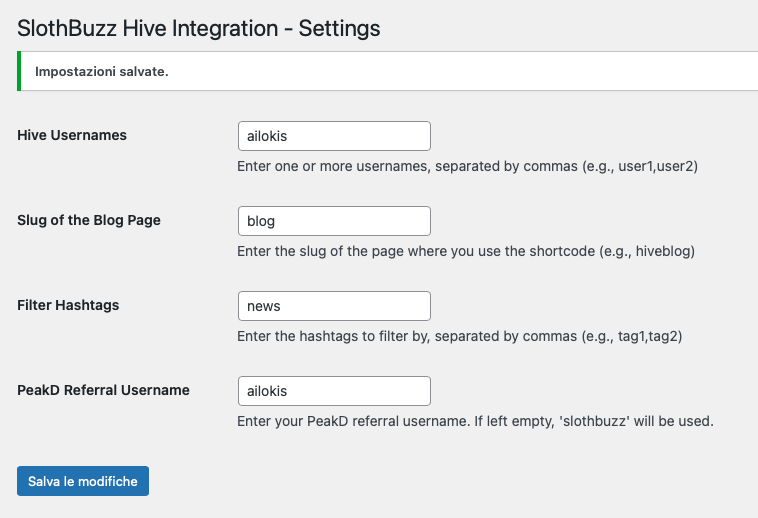758x518 pixels.
Task: Click the slothbuzz default referral hint
Action: coord(475,421)
